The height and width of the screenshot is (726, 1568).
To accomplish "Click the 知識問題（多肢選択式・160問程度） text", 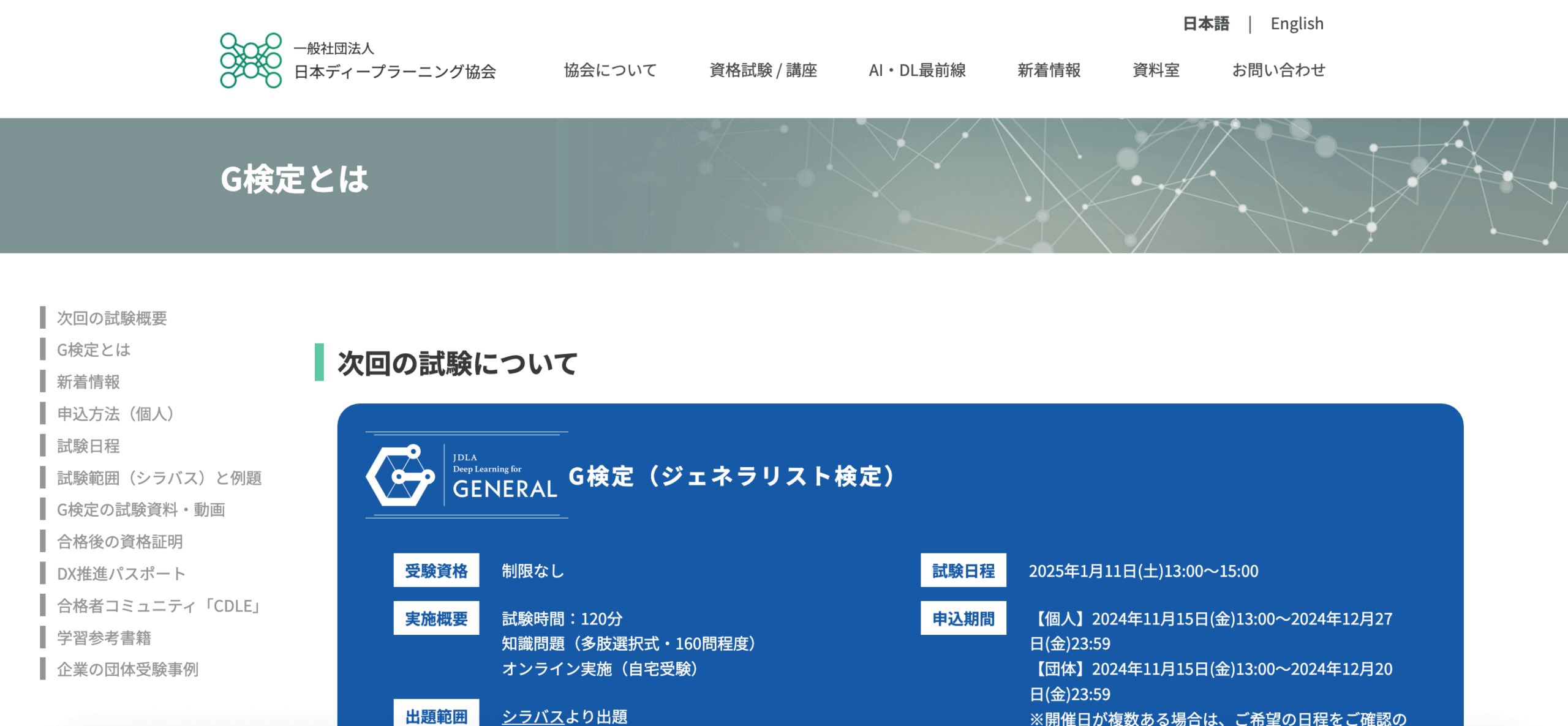I will [x=628, y=643].
